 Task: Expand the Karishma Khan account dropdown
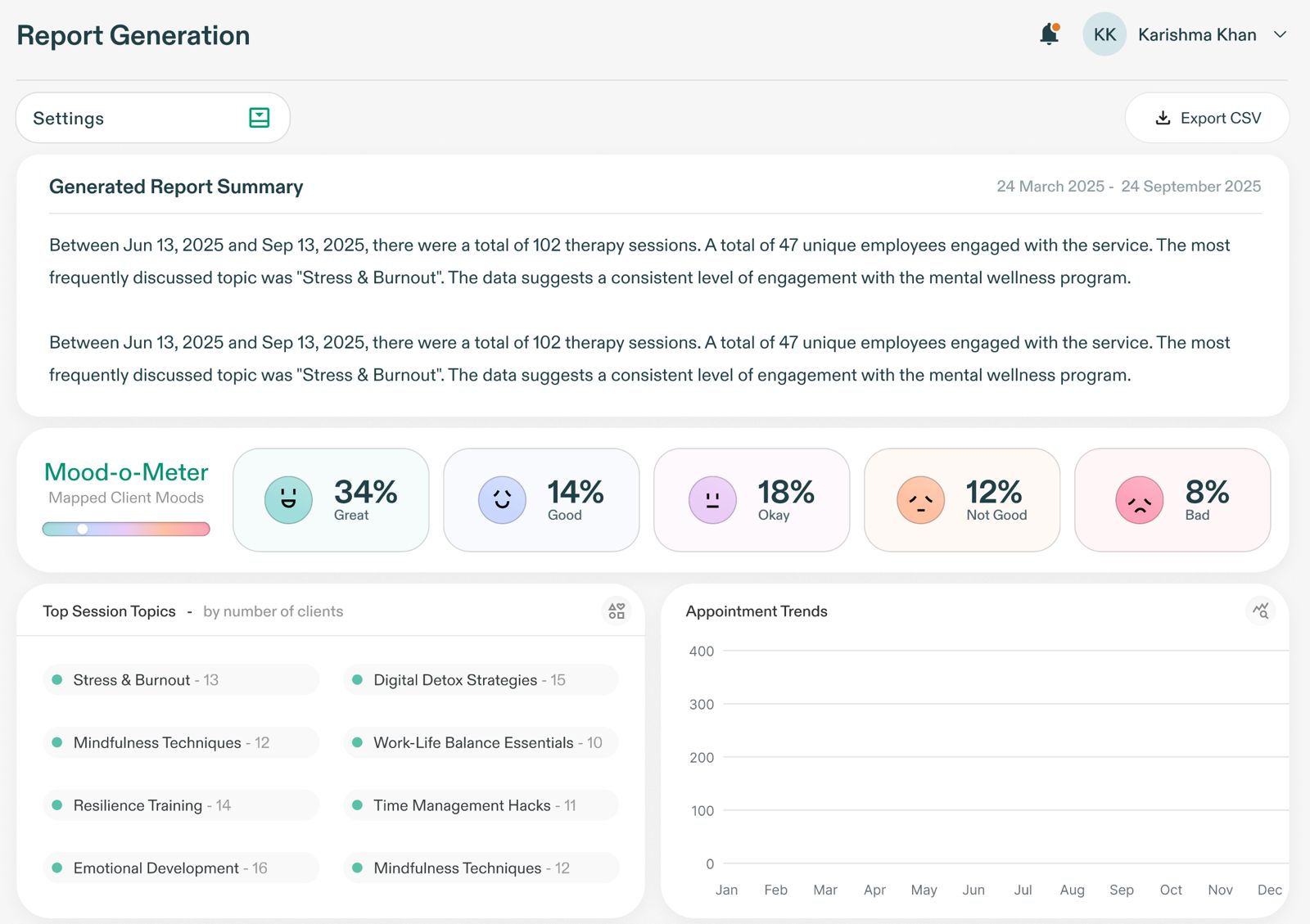(x=1280, y=34)
